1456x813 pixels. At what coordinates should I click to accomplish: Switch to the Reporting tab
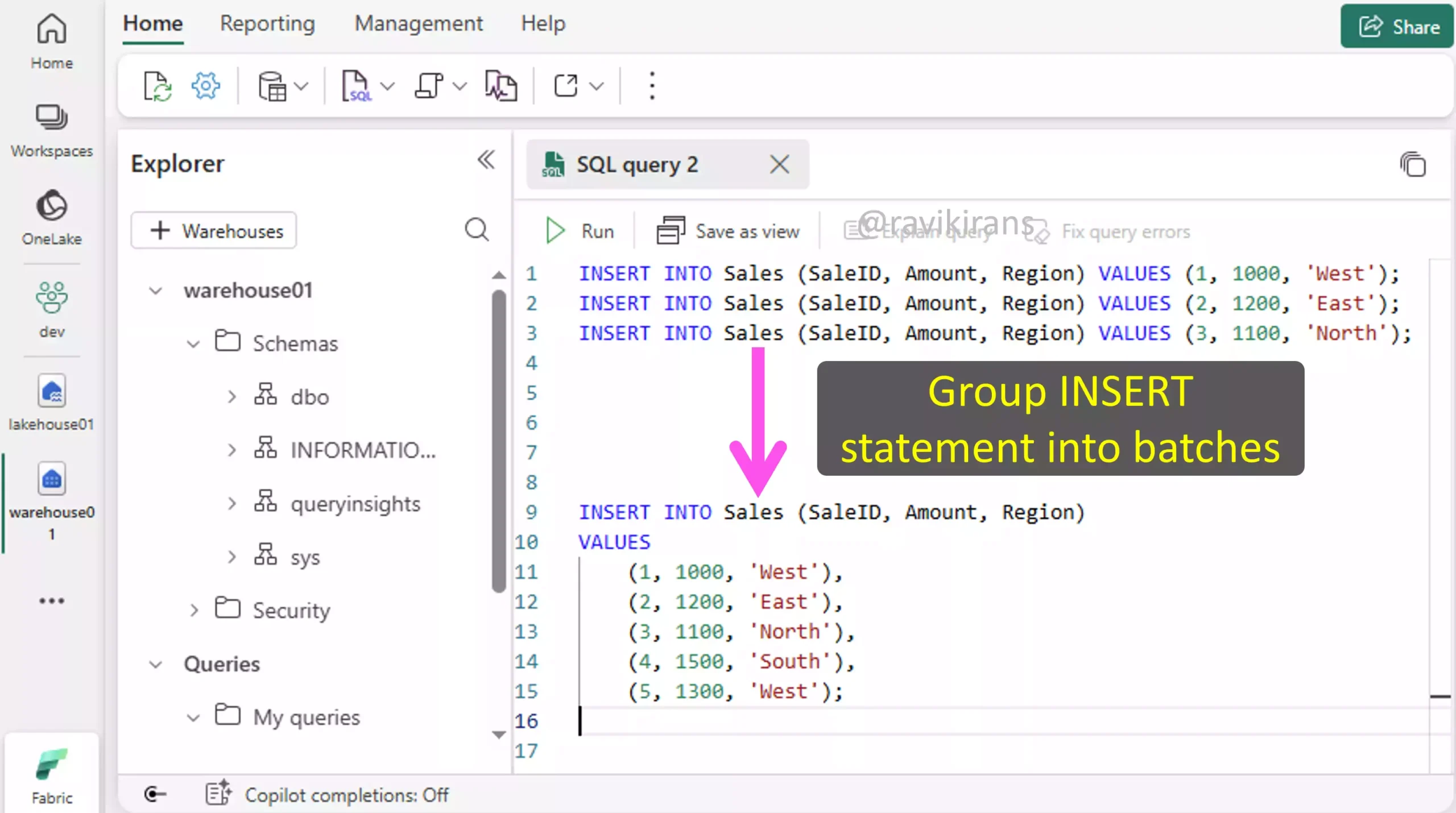267,24
